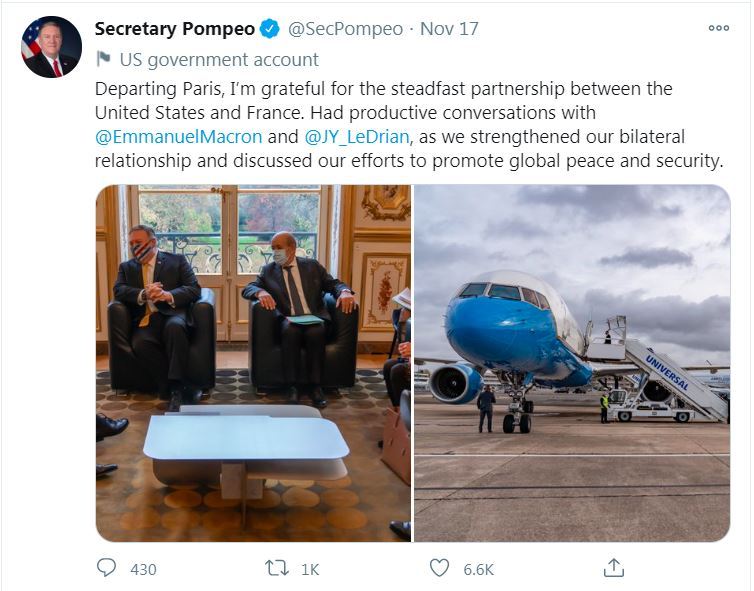Image resolution: width=754 pixels, height=591 pixels.
Task: Open the blue airplane photo
Action: coord(572,363)
